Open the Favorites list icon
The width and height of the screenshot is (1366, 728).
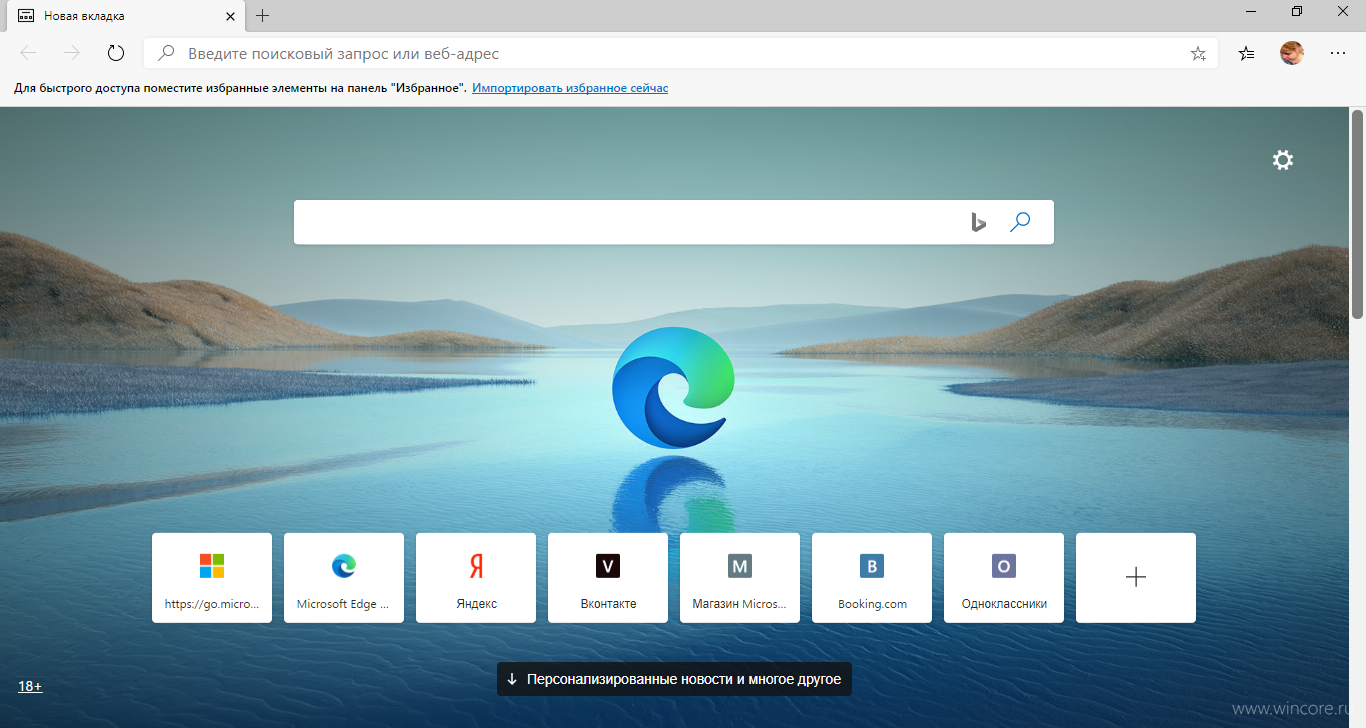coord(1246,53)
